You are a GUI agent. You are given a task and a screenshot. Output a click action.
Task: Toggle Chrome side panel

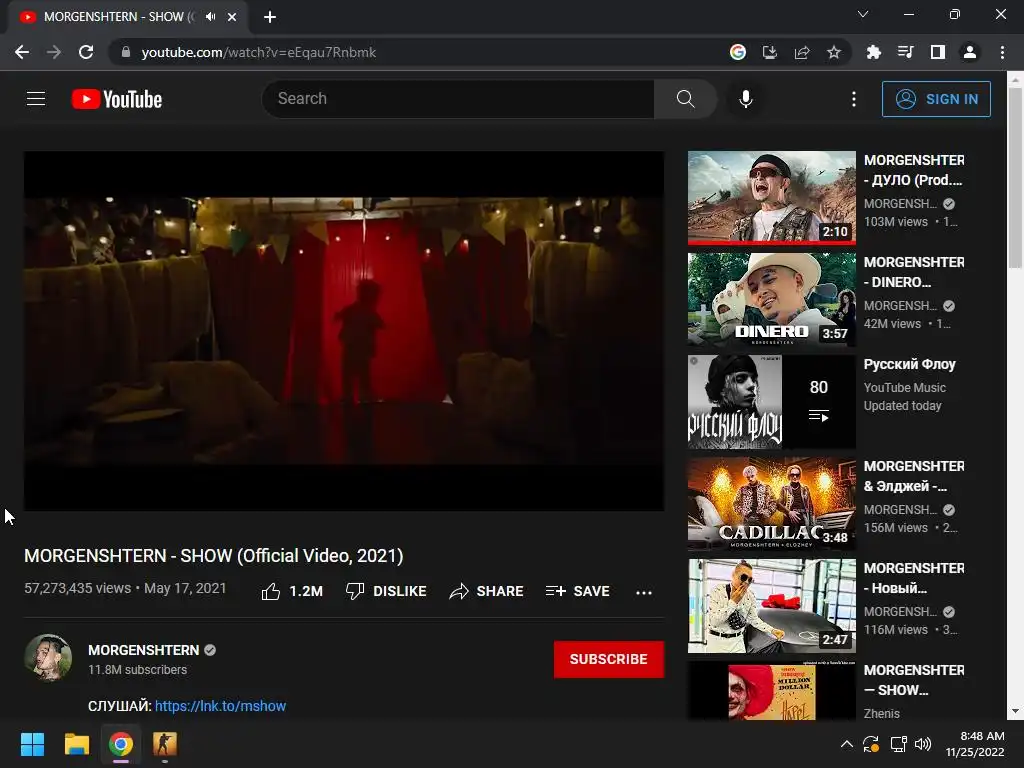tap(937, 52)
